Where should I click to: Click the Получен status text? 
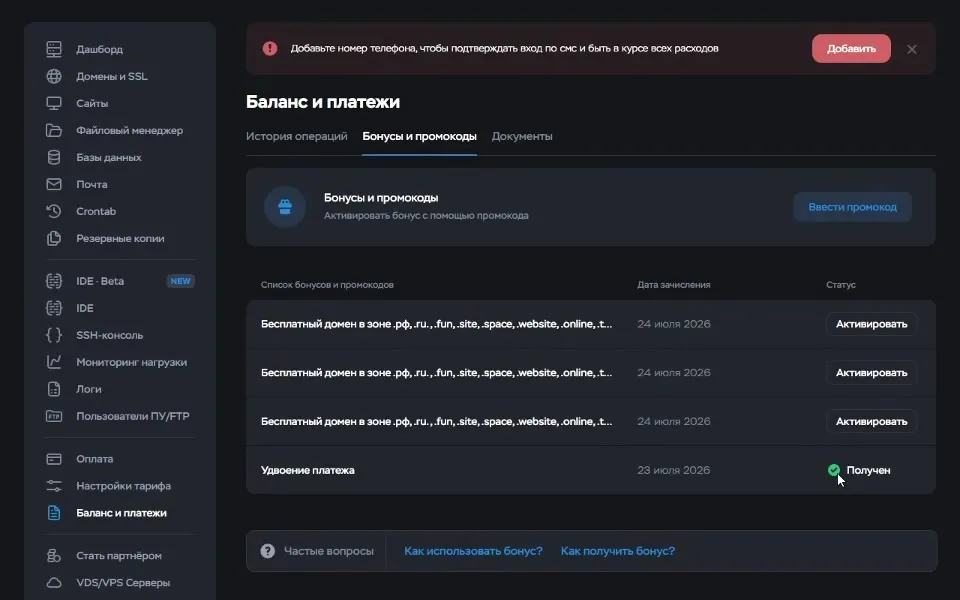(x=868, y=470)
